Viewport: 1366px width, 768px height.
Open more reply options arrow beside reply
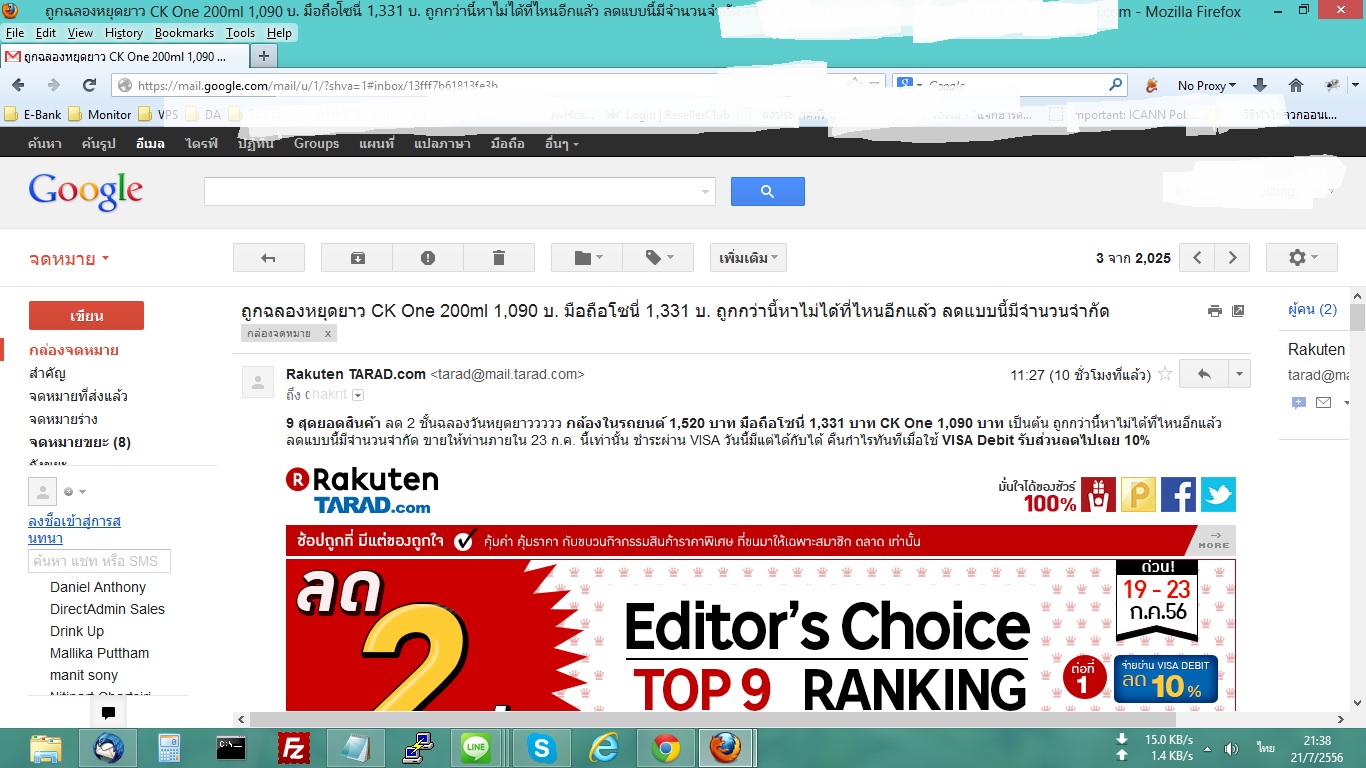pos(1240,374)
